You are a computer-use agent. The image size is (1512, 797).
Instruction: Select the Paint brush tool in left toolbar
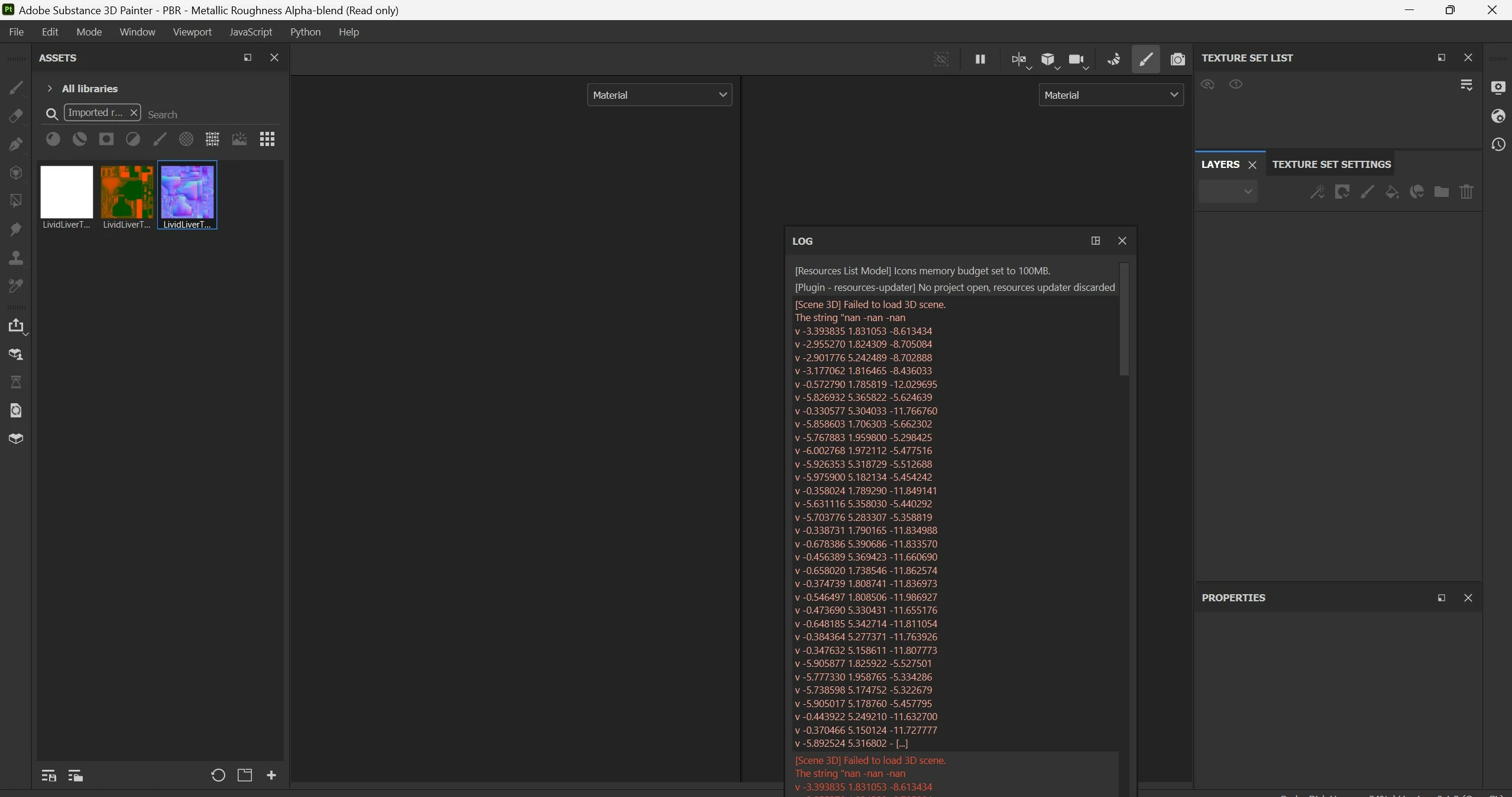click(16, 88)
